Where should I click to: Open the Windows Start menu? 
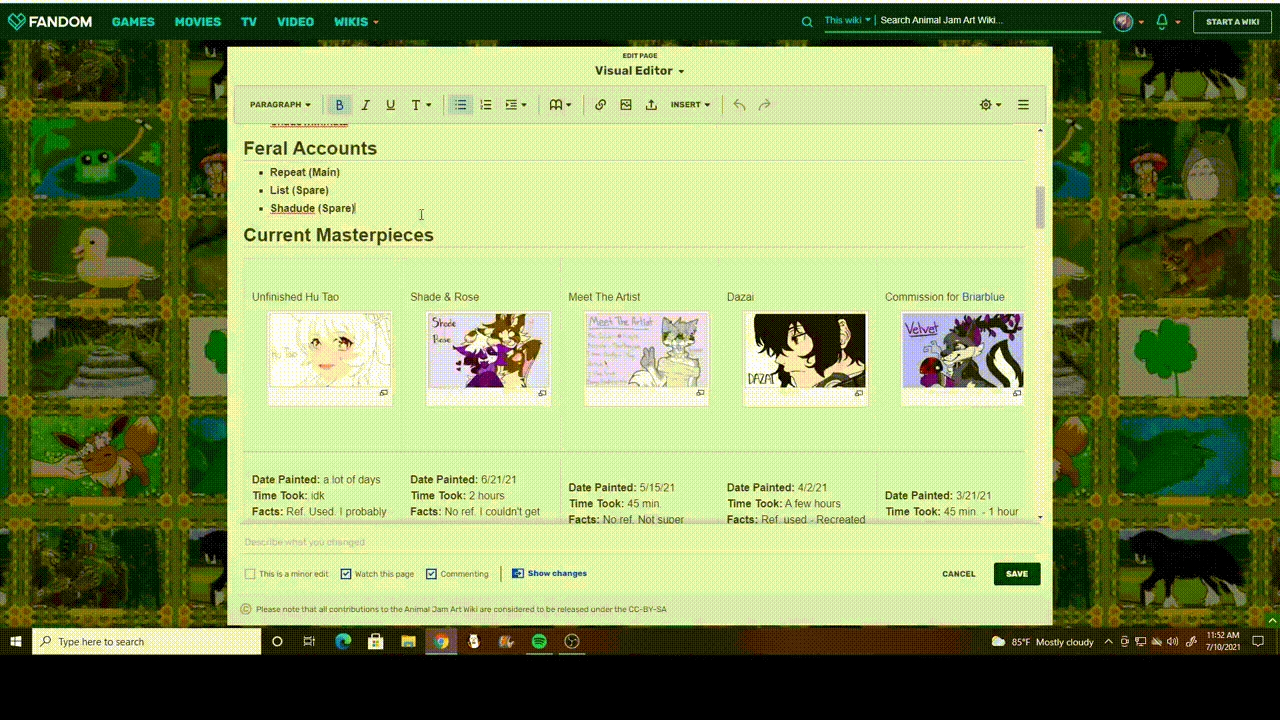[16, 641]
